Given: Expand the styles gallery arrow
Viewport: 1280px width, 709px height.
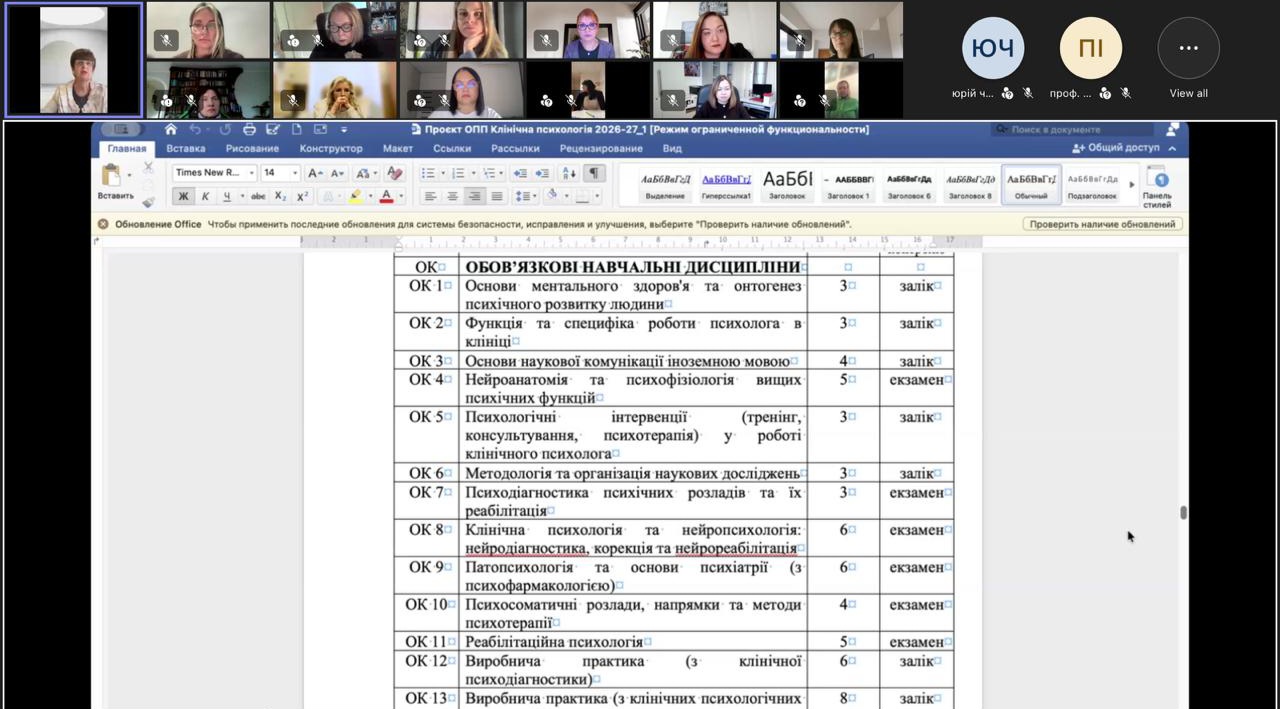Looking at the screenshot, I should (x=1131, y=184).
